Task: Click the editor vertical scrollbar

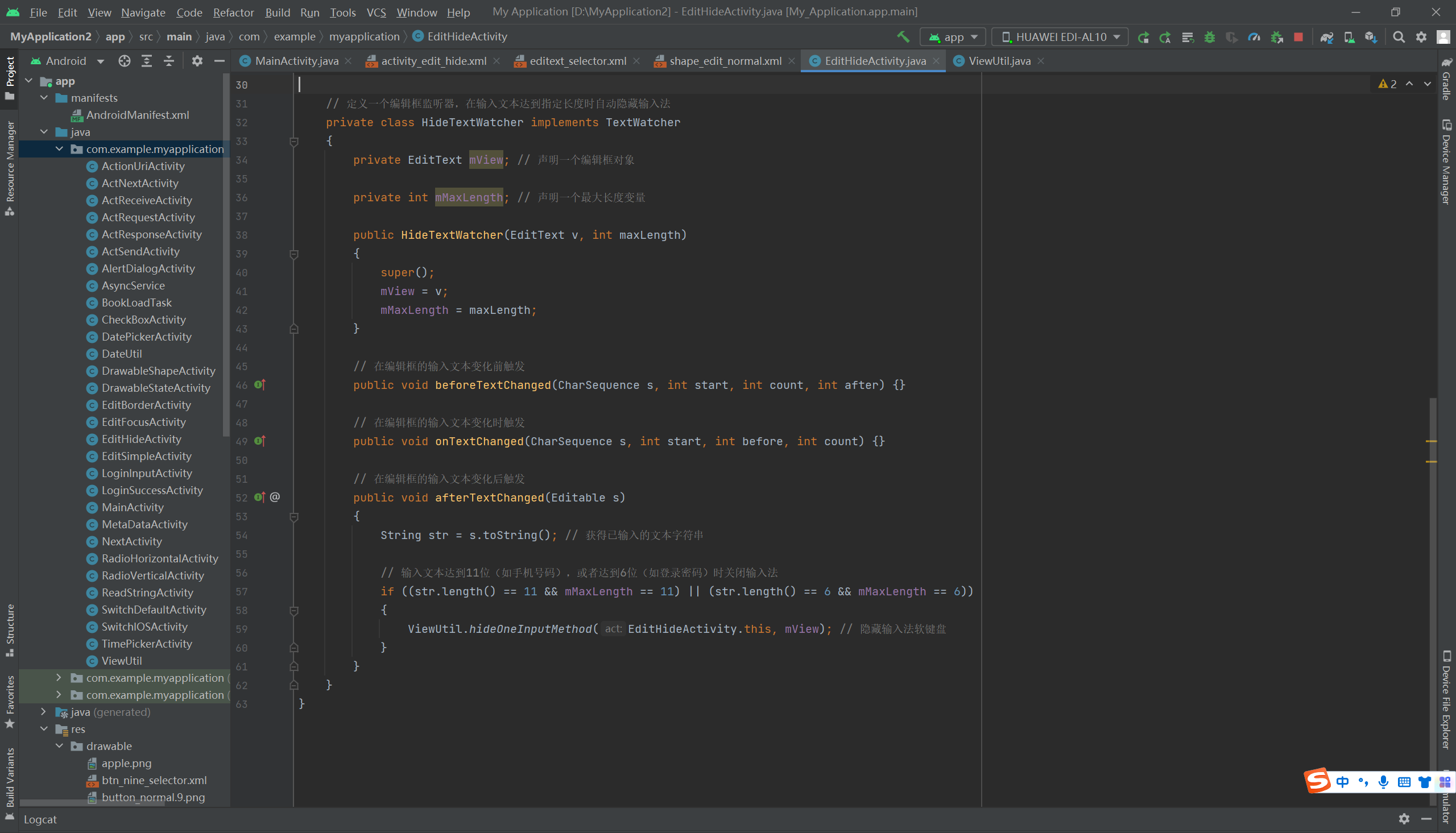Action: coord(1432,572)
